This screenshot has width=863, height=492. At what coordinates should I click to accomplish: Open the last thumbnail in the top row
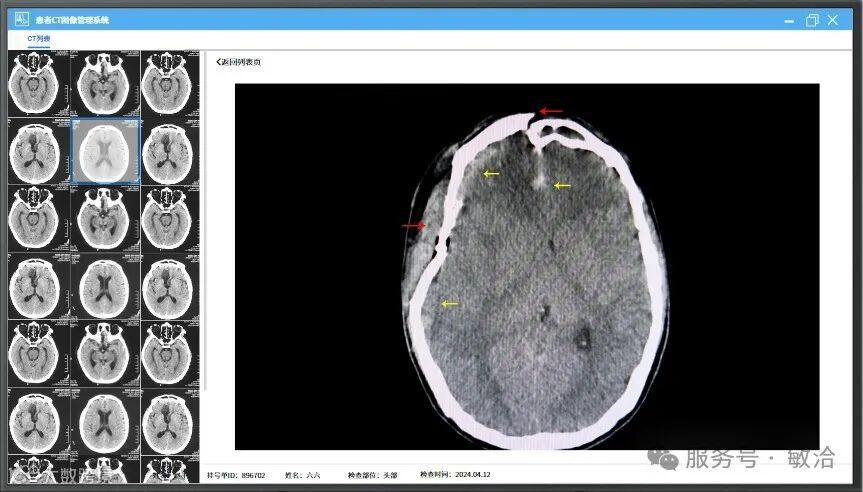(170, 84)
